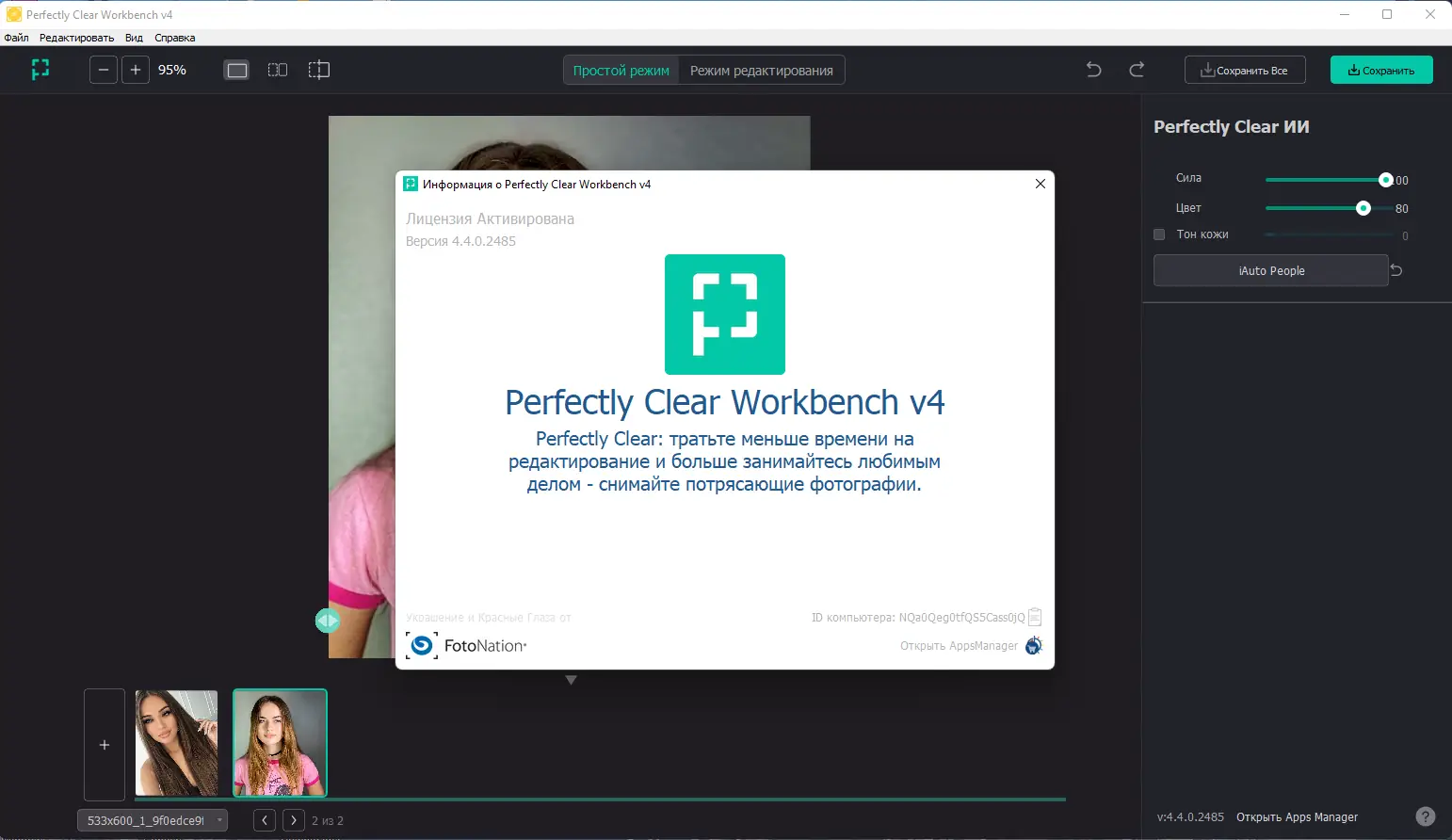The height and width of the screenshot is (840, 1452).
Task: Click the redo arrow icon
Action: point(1138,69)
